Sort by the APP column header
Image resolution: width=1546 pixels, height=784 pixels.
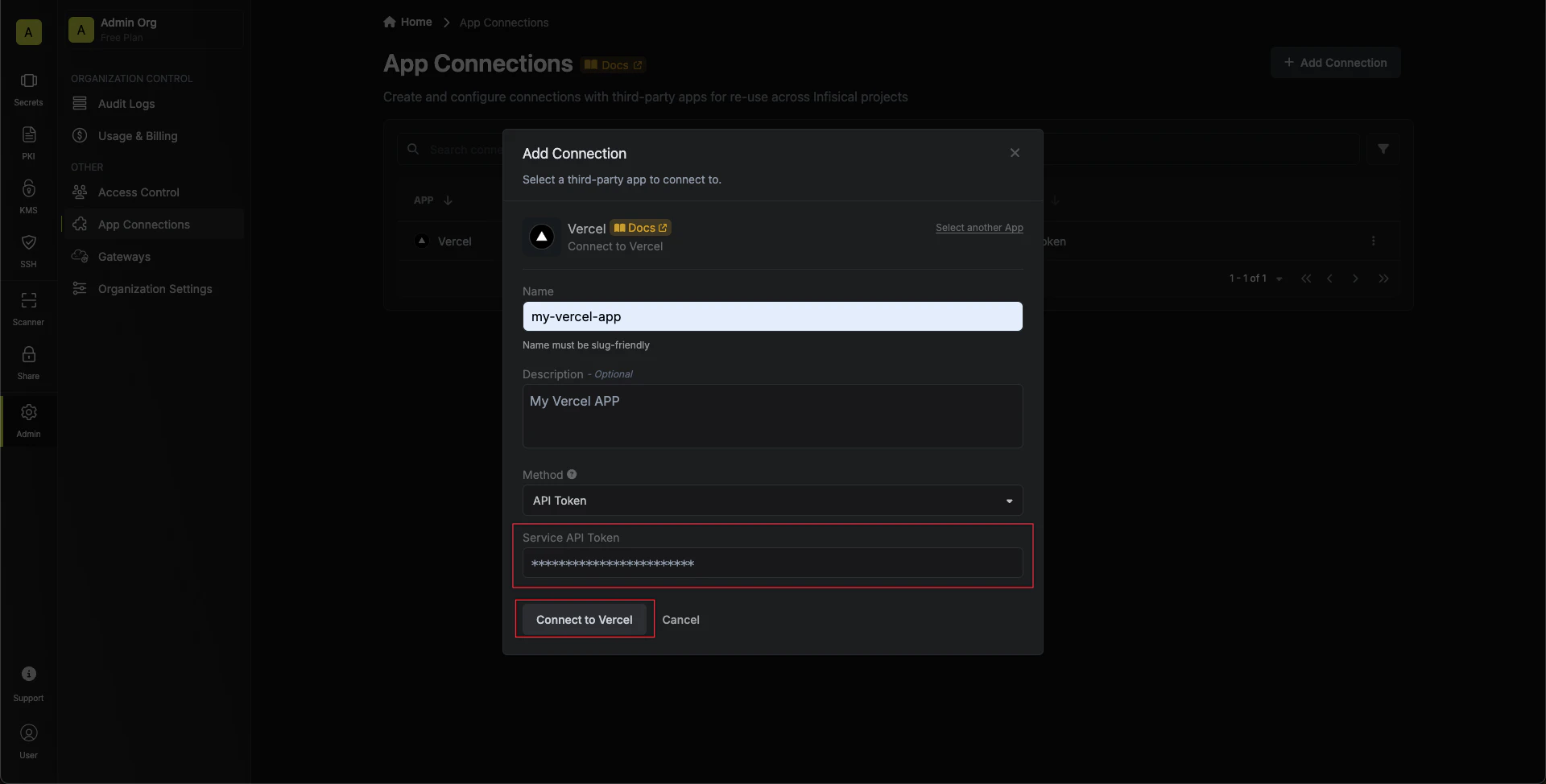point(432,200)
